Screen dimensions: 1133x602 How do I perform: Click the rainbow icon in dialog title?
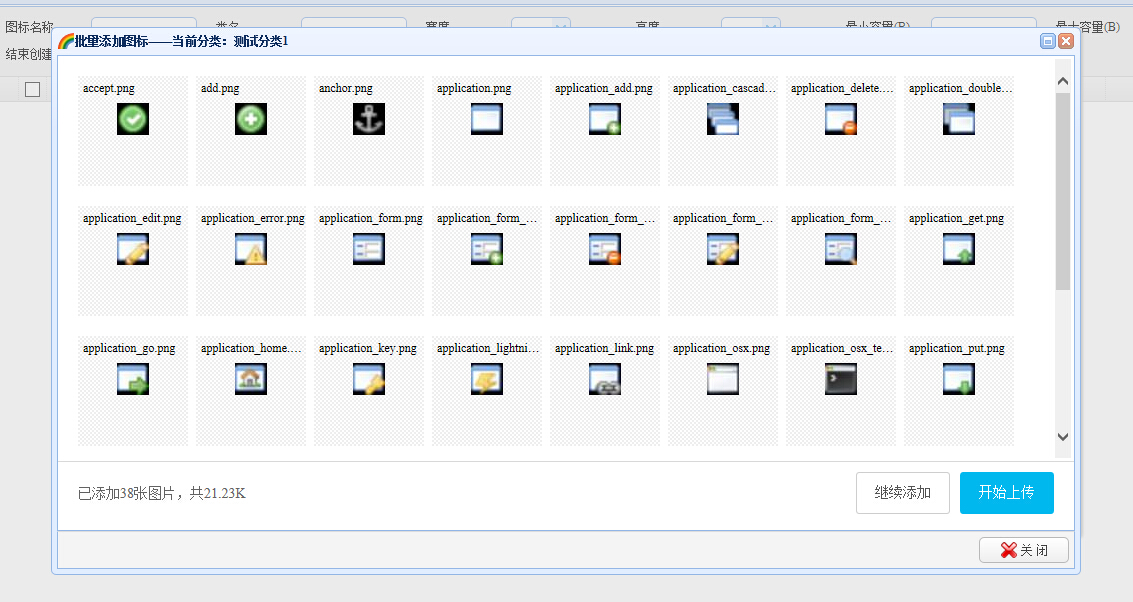66,41
